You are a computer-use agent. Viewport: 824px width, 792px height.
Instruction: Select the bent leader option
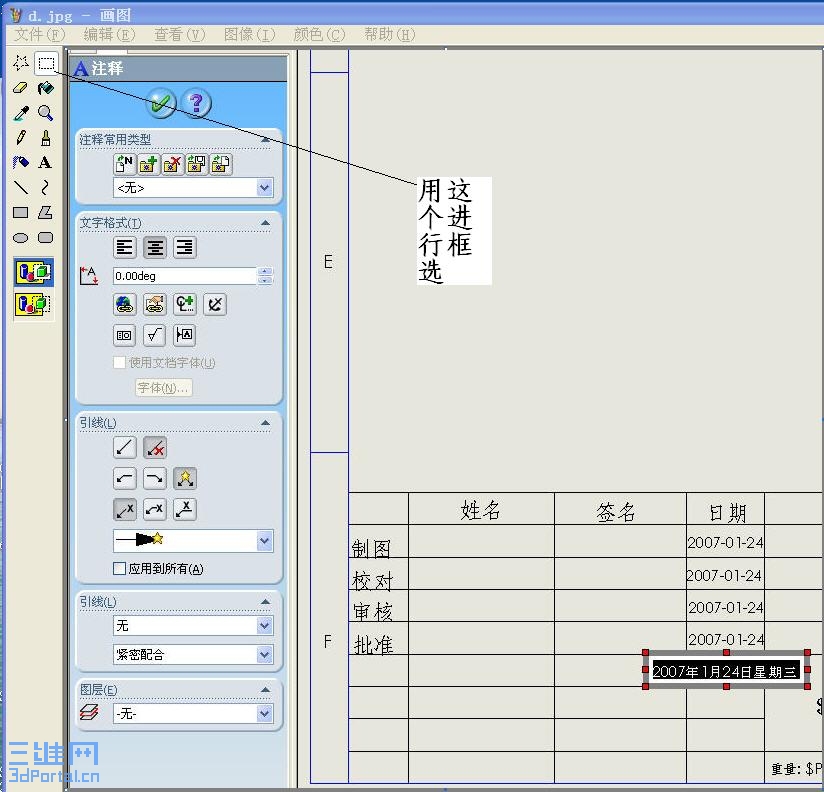tap(154, 509)
